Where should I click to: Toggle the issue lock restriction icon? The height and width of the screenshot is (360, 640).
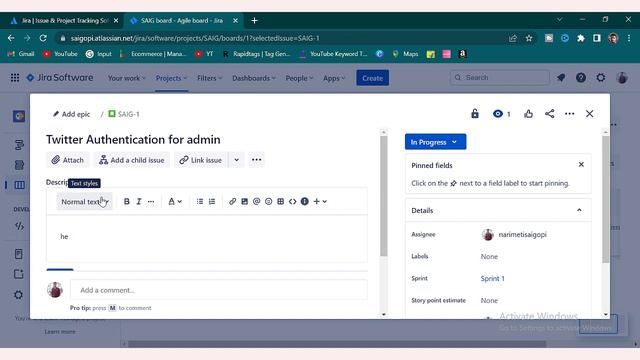click(475, 114)
